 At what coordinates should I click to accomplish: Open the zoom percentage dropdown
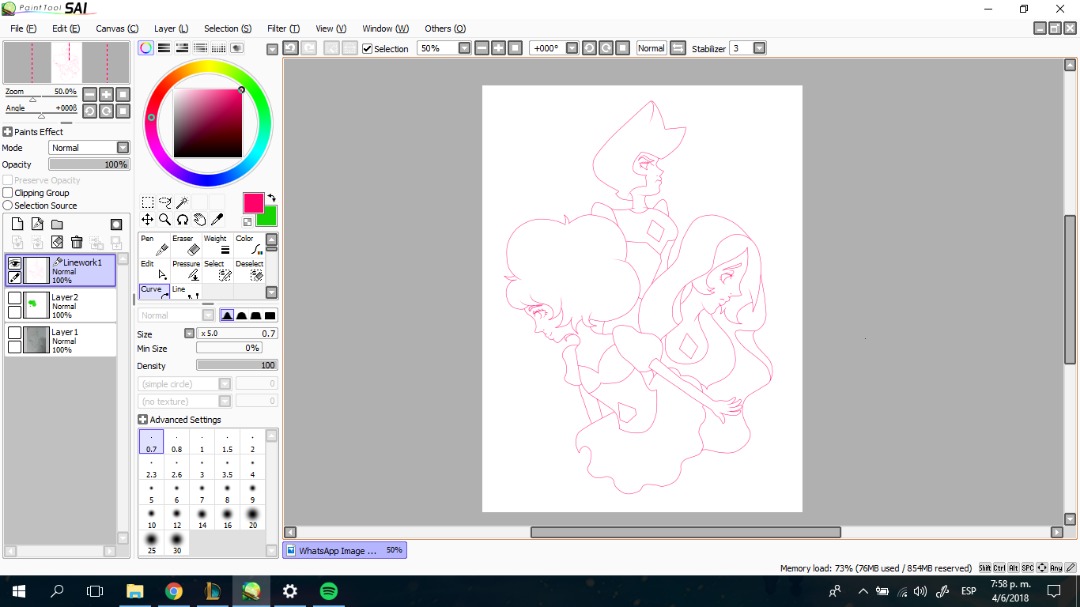(464, 48)
